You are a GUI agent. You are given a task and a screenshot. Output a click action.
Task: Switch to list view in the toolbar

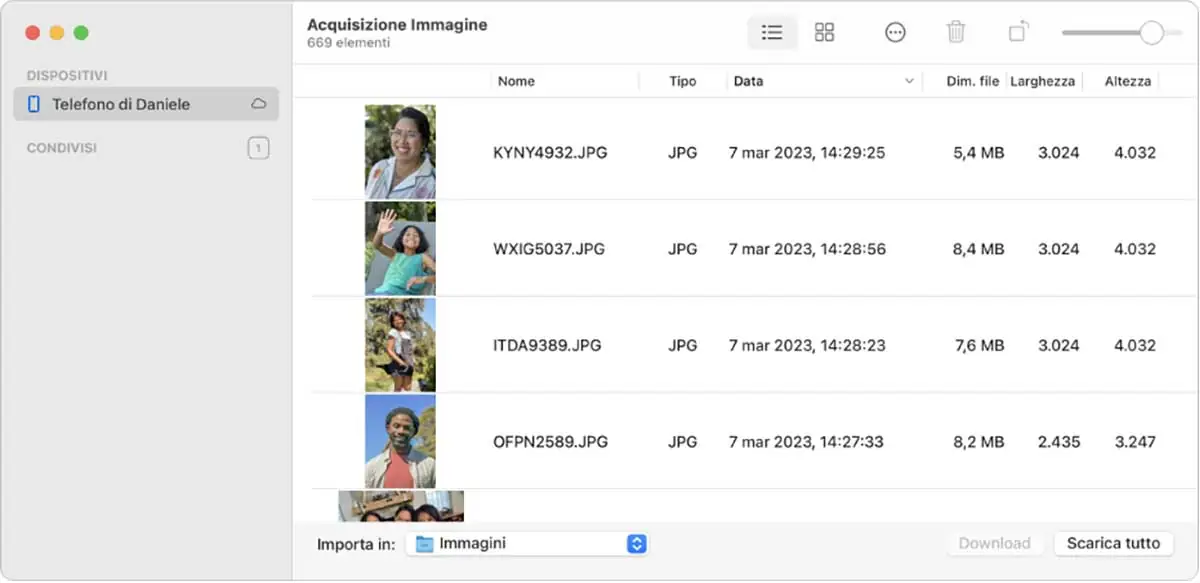click(771, 31)
